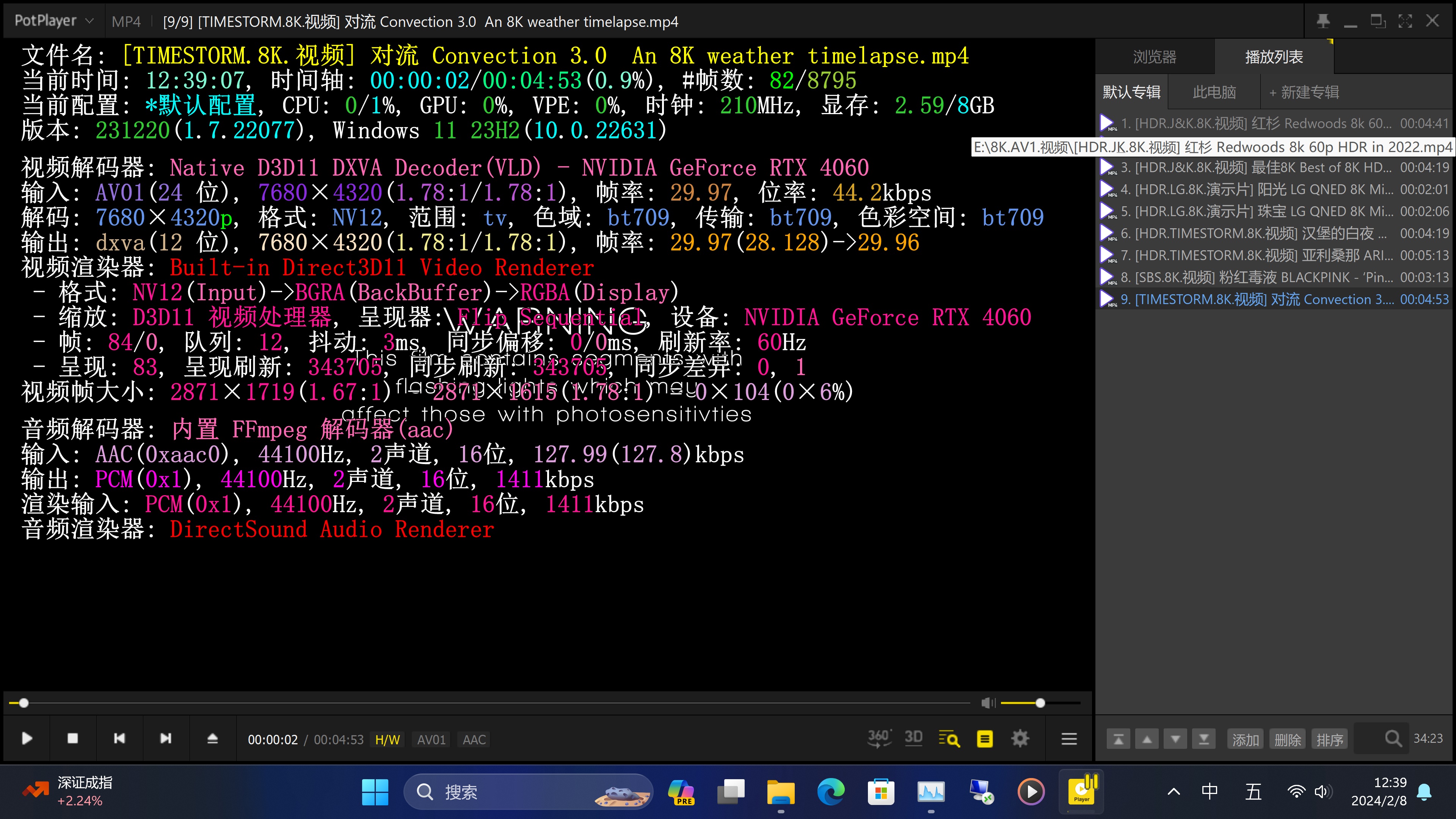This screenshot has height=819, width=1456.
Task: Open the hamburger menu beside settings
Action: [1069, 739]
